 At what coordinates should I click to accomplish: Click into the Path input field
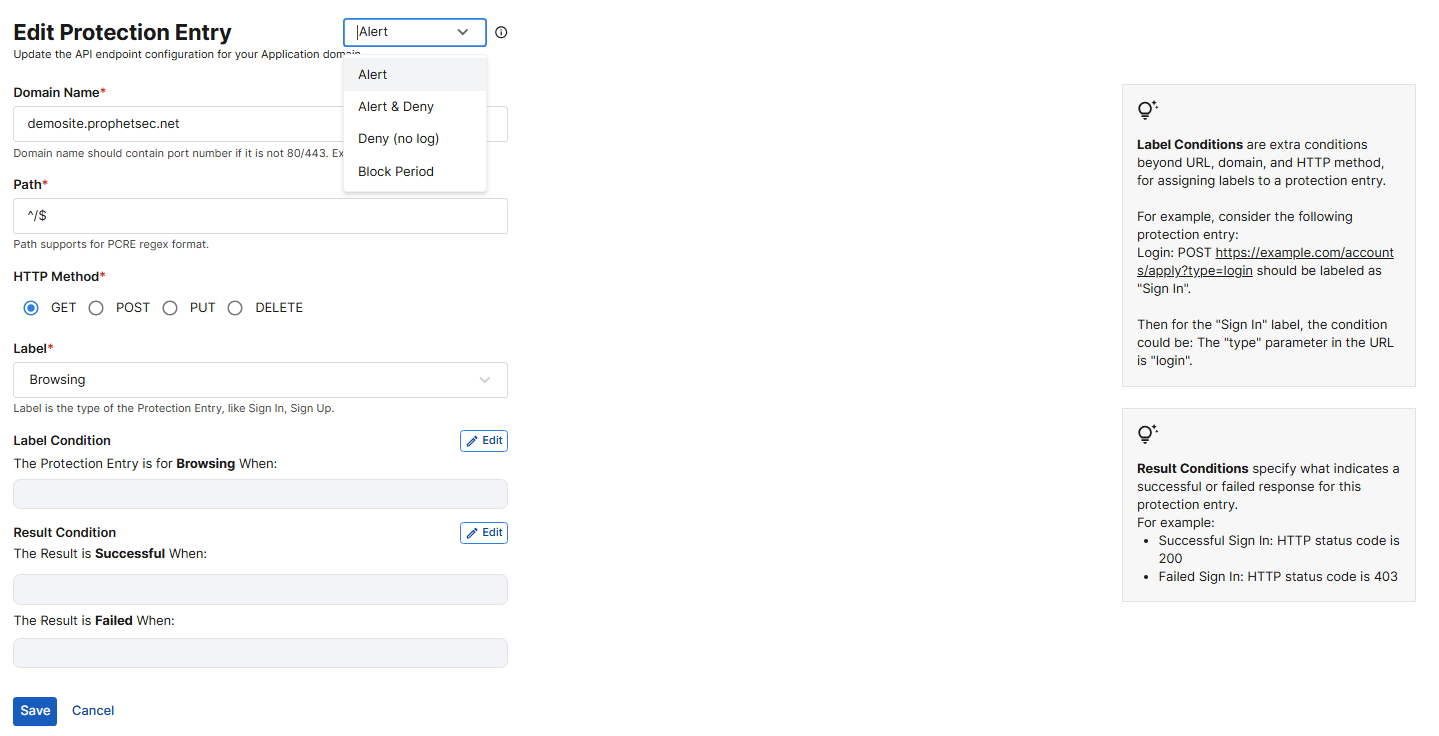260,216
